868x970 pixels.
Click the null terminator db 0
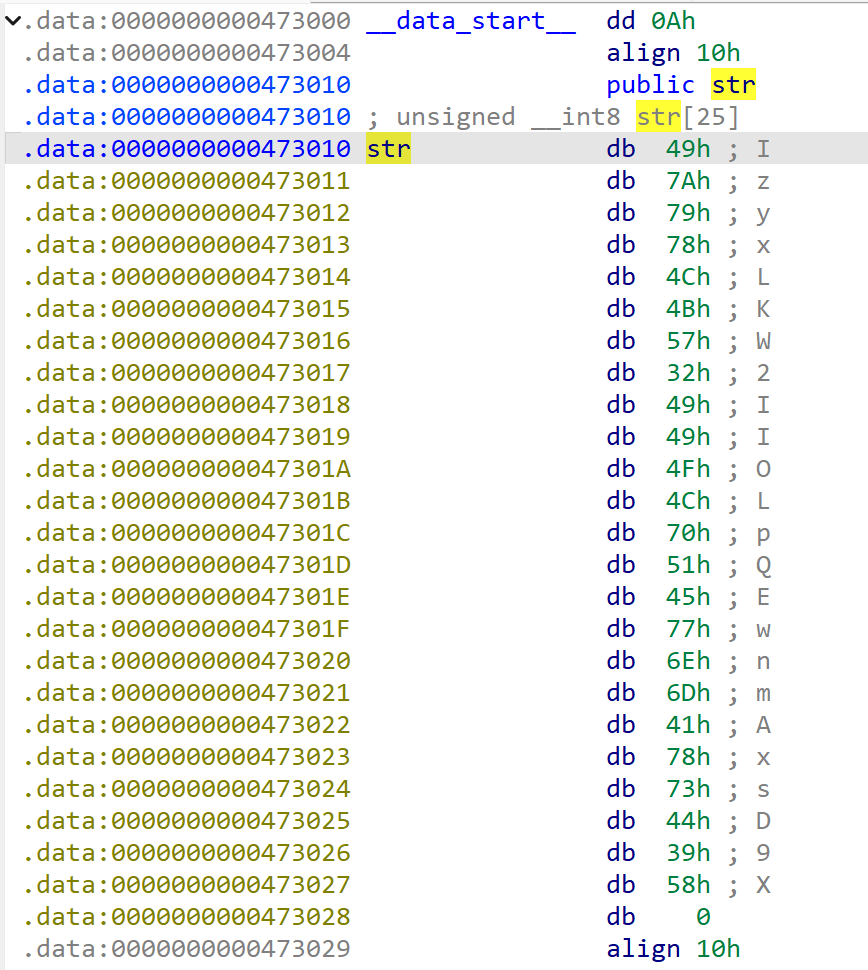tap(702, 917)
